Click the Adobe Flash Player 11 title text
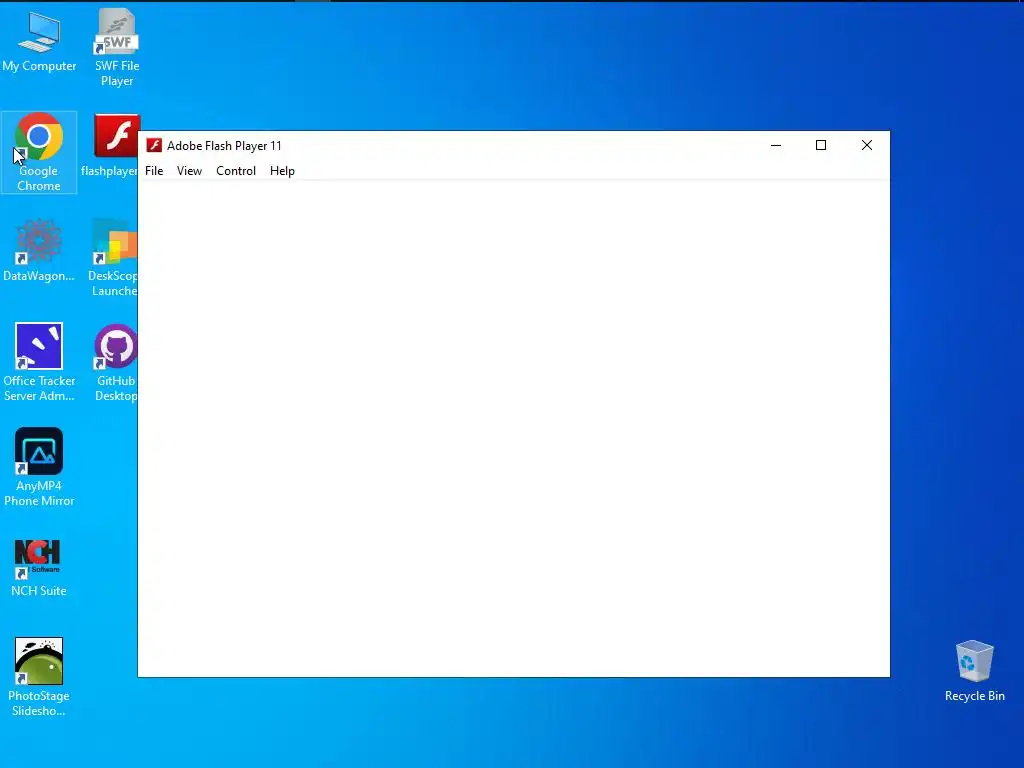This screenshot has height=768, width=1024. [x=224, y=146]
